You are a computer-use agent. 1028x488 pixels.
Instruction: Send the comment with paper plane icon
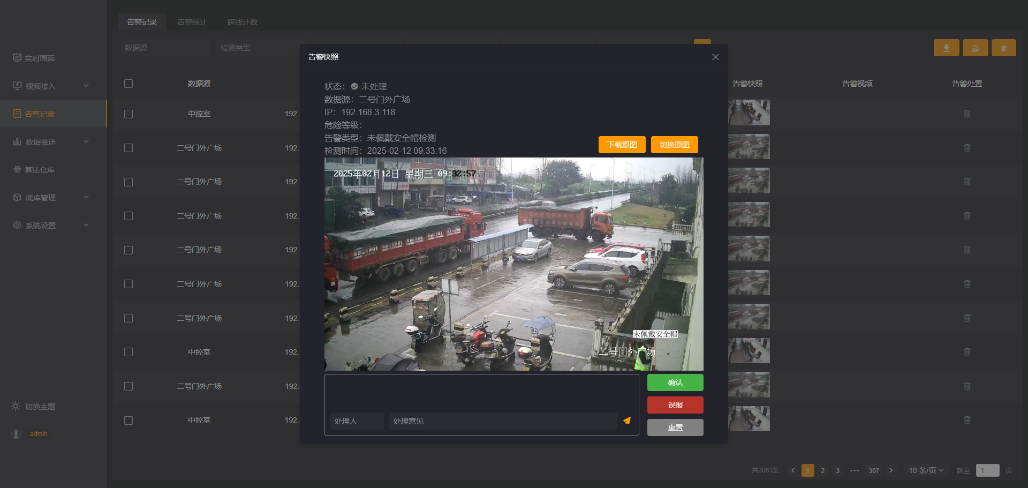click(x=627, y=420)
